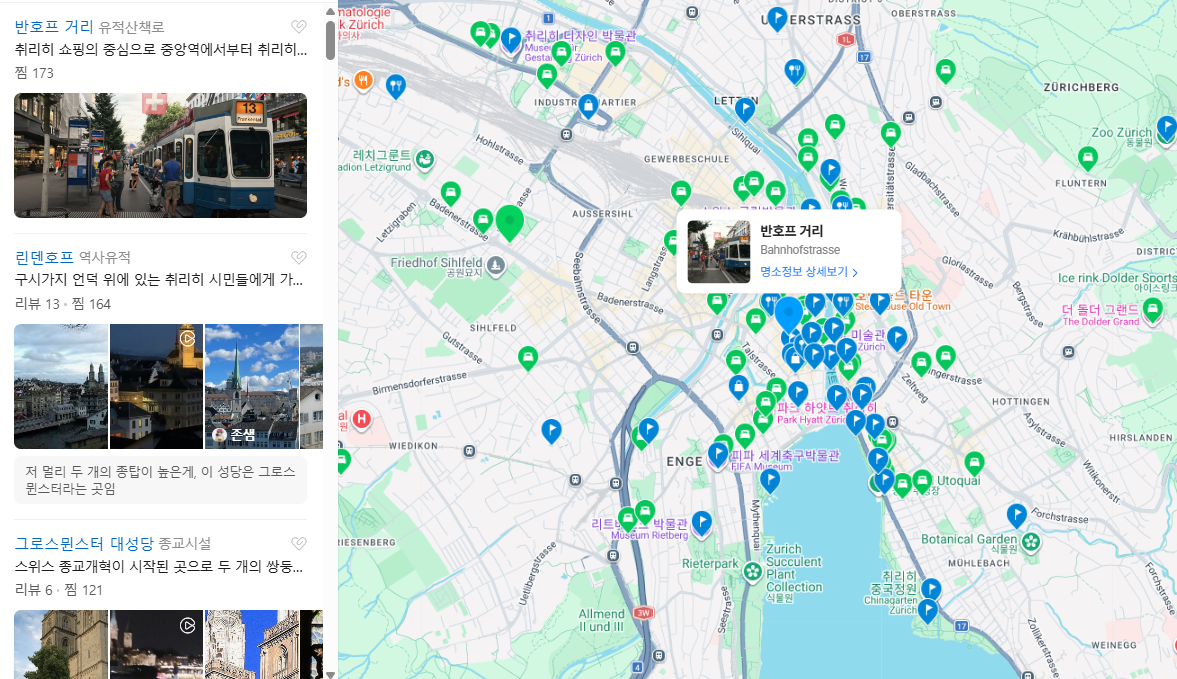Open the 그로스뮌스터 대성당 title link
This screenshot has height=679, width=1177.
point(84,543)
